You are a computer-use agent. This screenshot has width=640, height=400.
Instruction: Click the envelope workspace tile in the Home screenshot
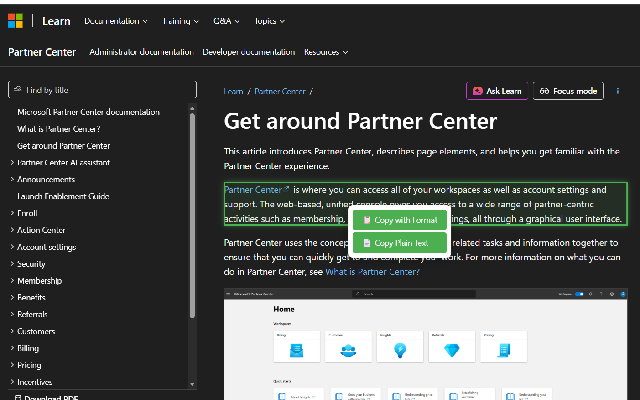click(296, 347)
